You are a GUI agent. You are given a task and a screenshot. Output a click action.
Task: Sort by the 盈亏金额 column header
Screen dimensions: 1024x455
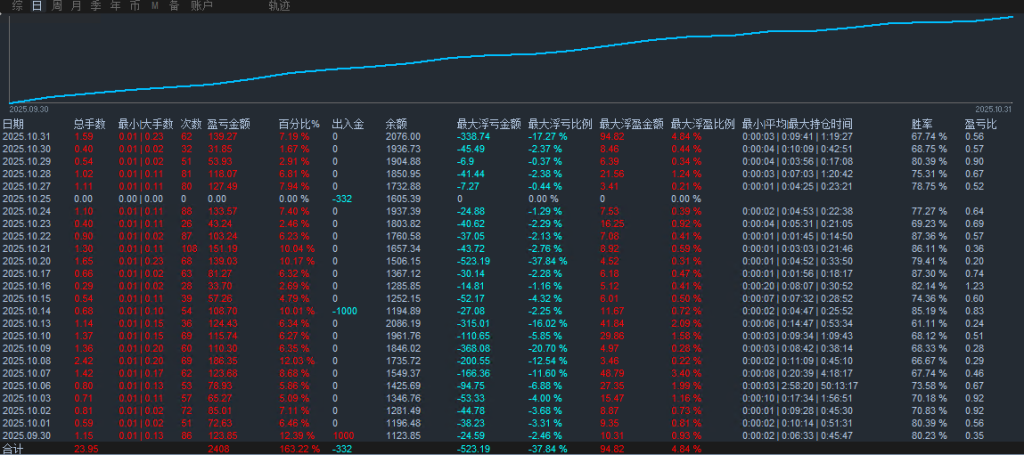pos(228,124)
